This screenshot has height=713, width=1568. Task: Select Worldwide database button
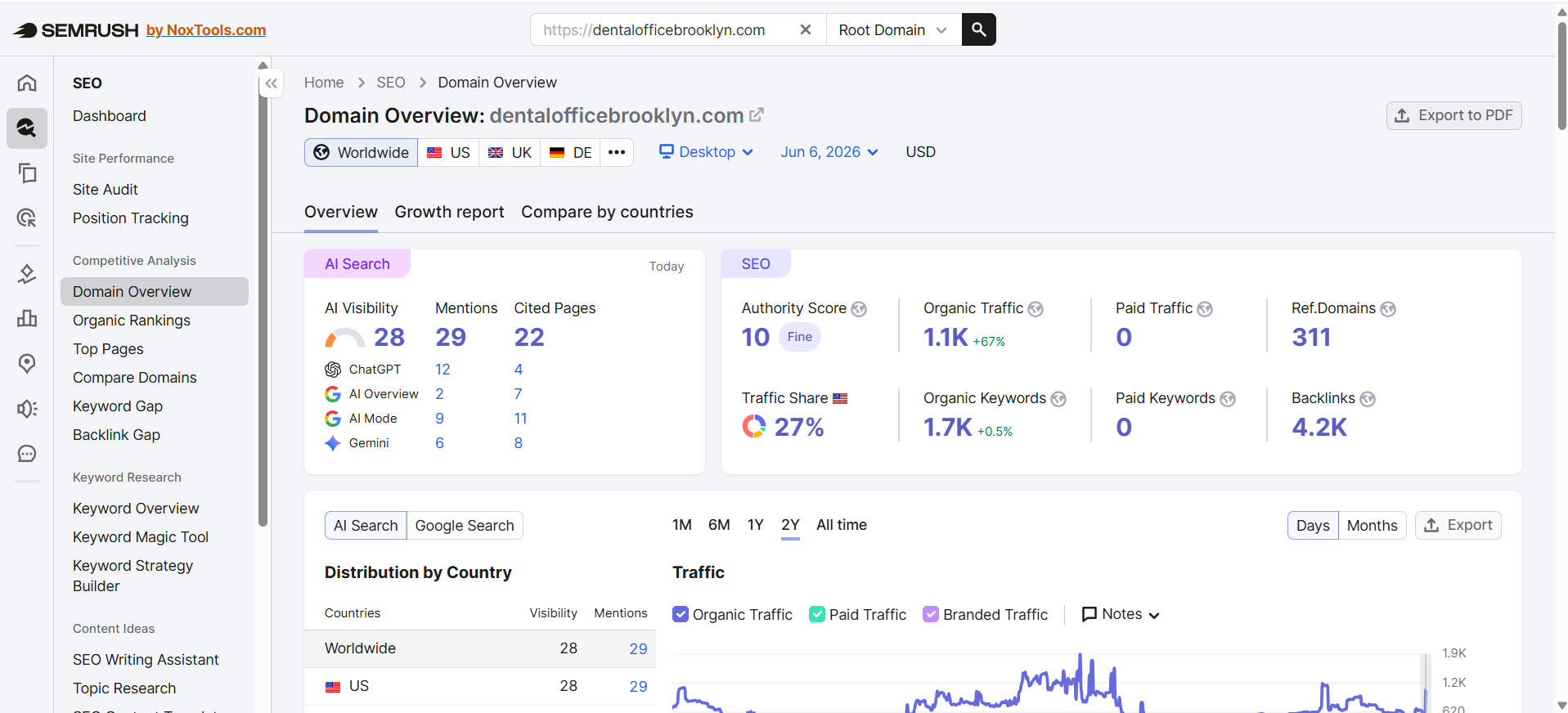pyautogui.click(x=362, y=152)
